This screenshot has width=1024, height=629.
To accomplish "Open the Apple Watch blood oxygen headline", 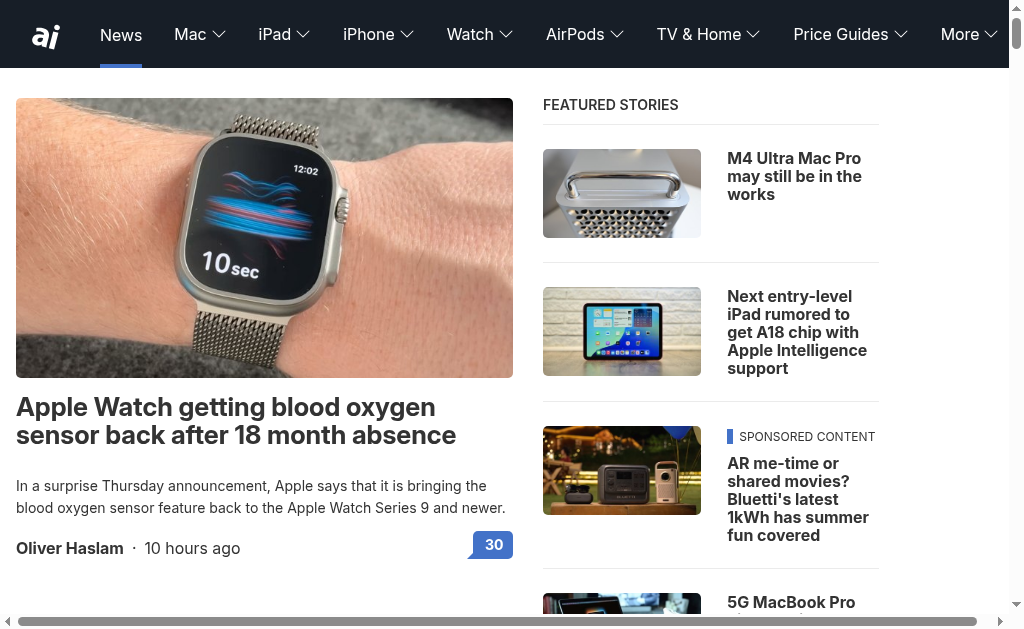I will (236, 421).
